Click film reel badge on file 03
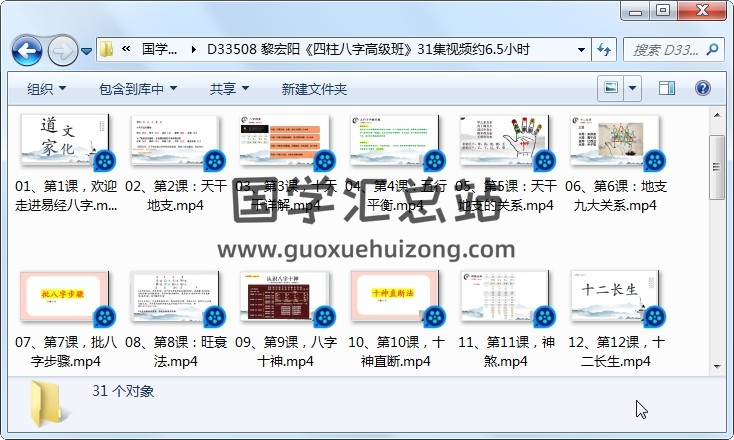 325,161
